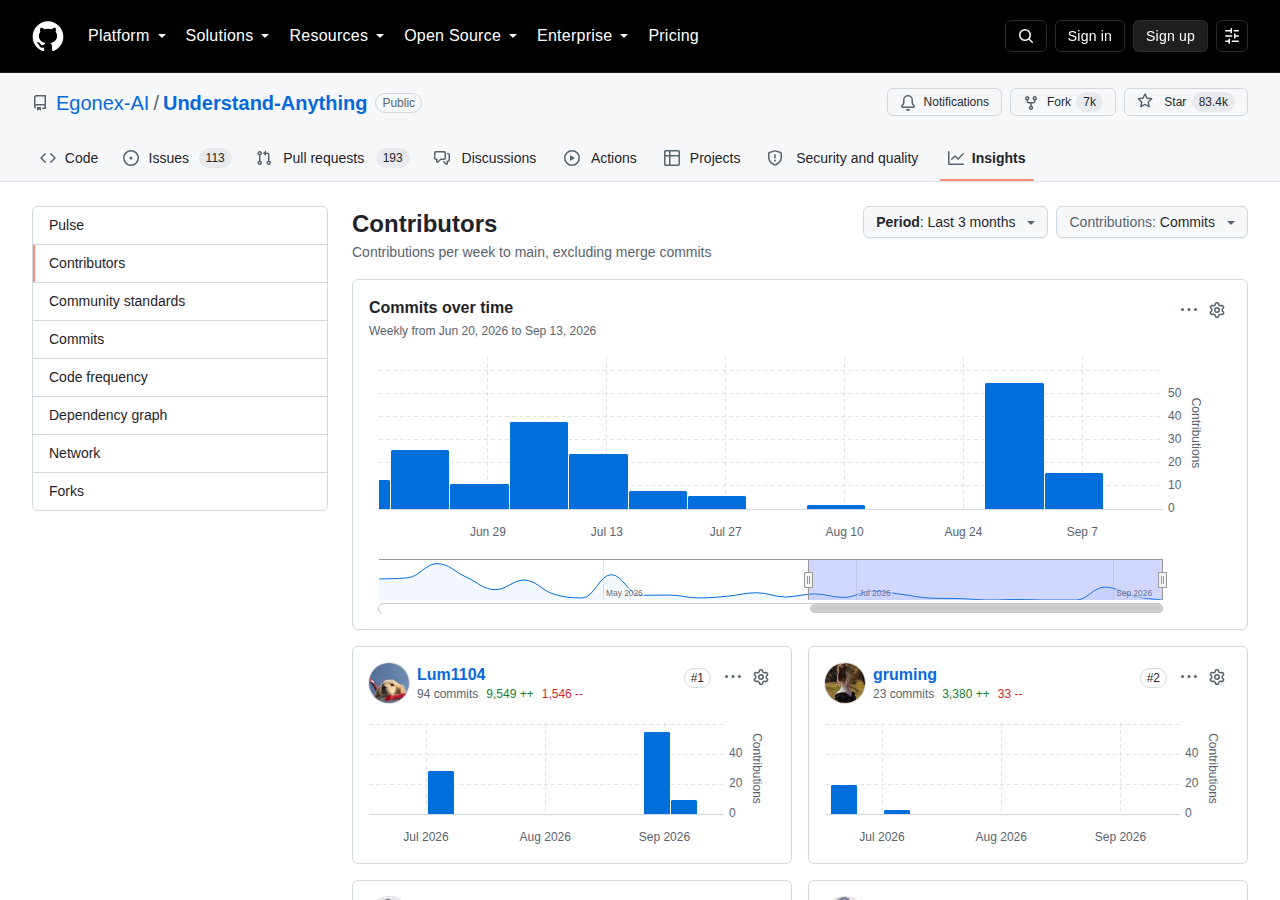Select Pulse in the Insights sidebar
Image resolution: width=1280 pixels, height=900 pixels.
(x=180, y=226)
